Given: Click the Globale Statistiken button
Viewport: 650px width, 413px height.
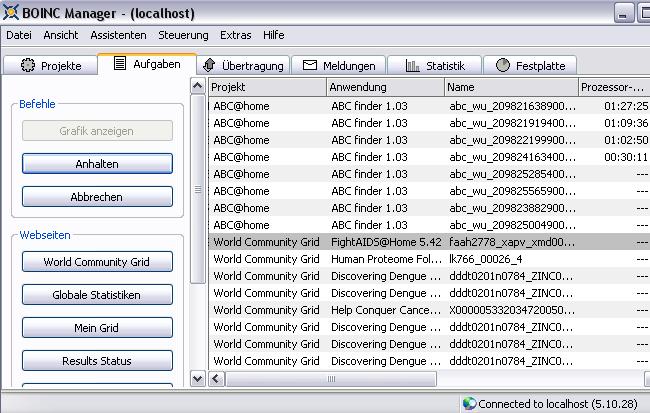Looking at the screenshot, I should pyautogui.click(x=97, y=295).
